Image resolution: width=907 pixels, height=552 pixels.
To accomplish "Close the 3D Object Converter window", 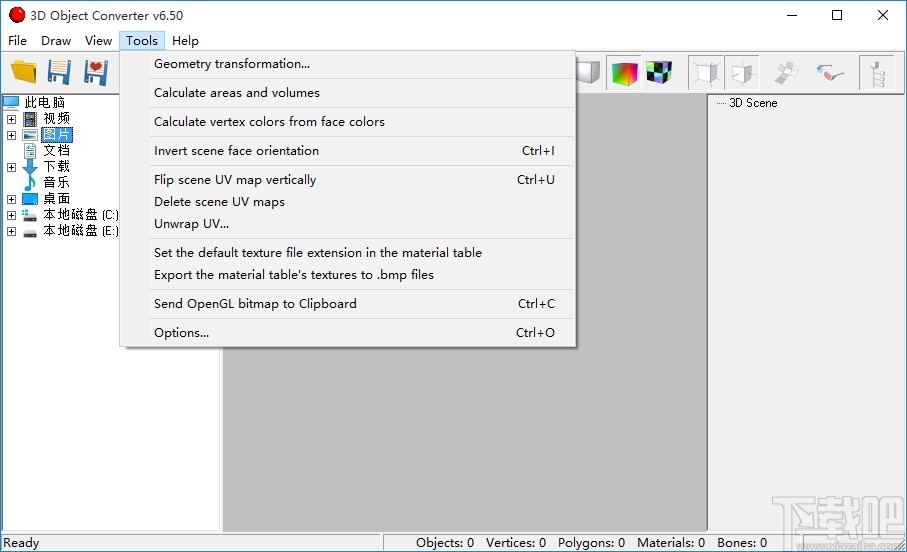I will tap(883, 15).
